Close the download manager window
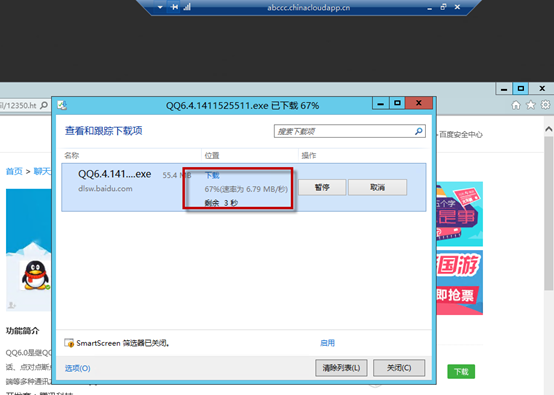This screenshot has height=395, width=554. click(x=419, y=103)
